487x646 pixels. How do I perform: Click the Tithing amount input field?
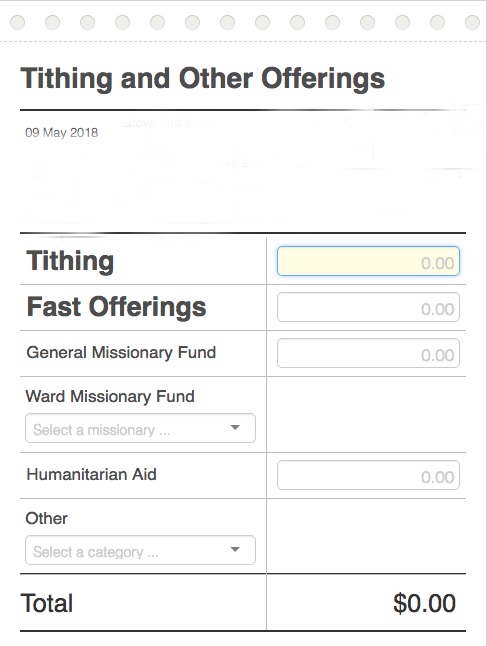(368, 261)
